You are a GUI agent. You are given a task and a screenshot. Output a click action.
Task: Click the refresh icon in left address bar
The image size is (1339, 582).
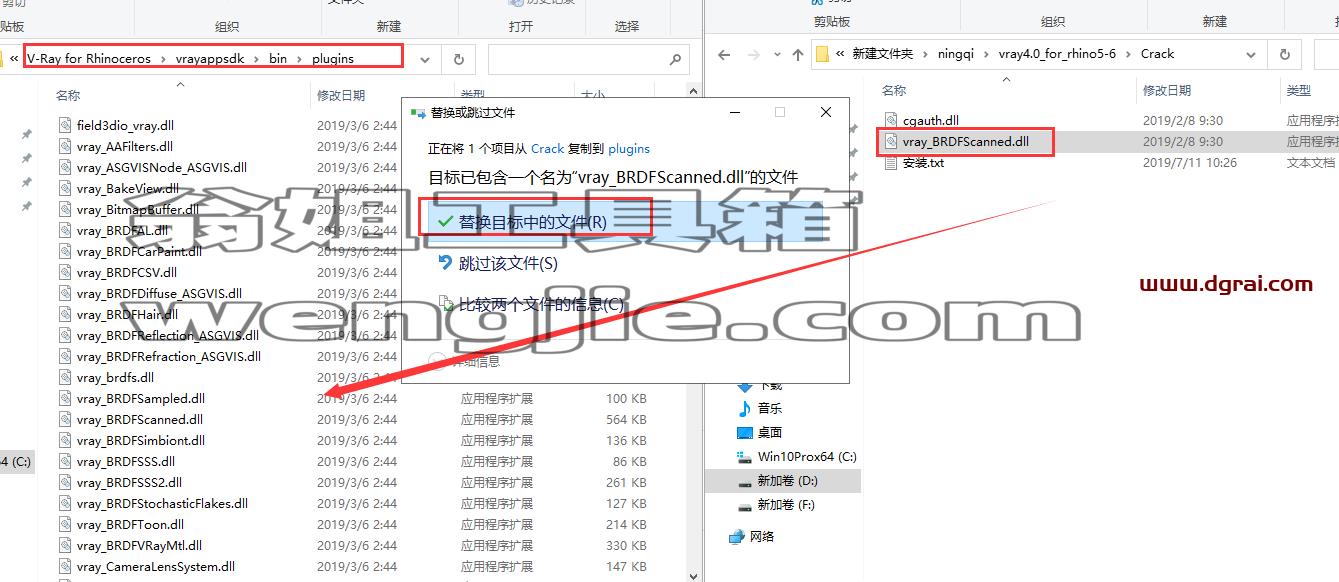coord(458,59)
